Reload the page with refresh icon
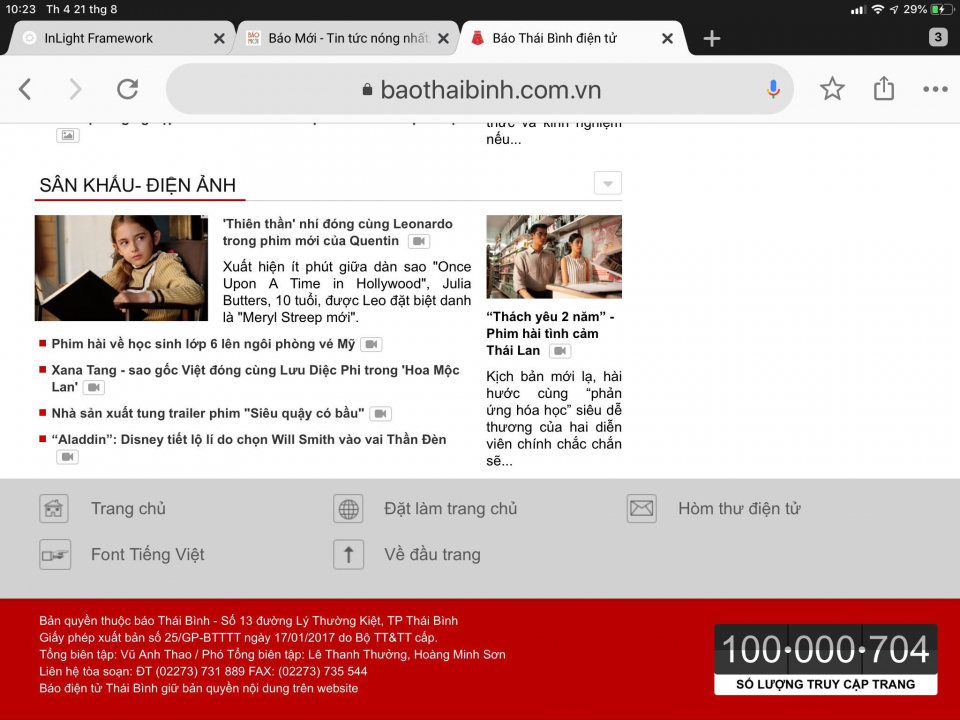This screenshot has width=960, height=720. tap(127, 89)
